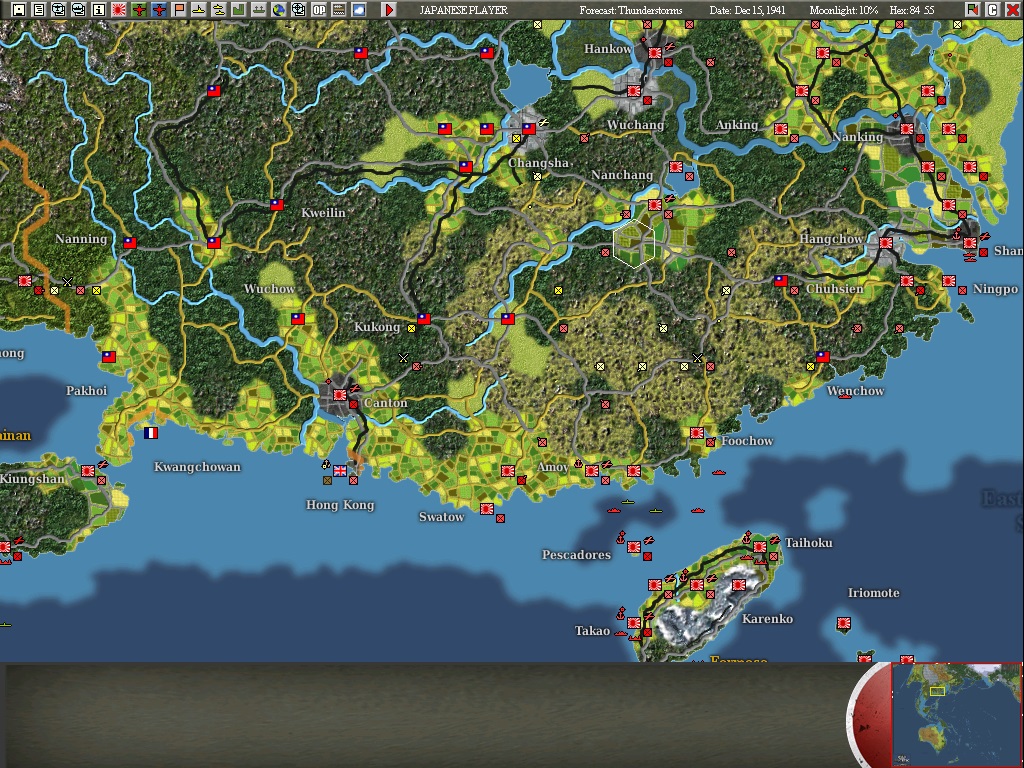The width and height of the screenshot is (1024, 768).
Task: Click the info 'i' toolbar icon
Action: click(99, 10)
